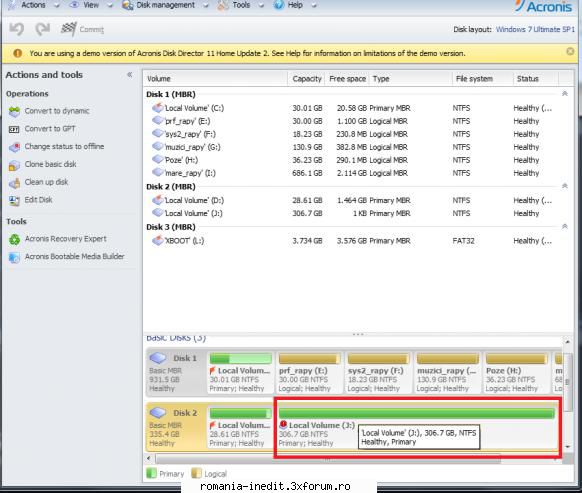This screenshot has height=493, width=582.
Task: Click the Primary green legend swatch
Action: [x=151, y=473]
